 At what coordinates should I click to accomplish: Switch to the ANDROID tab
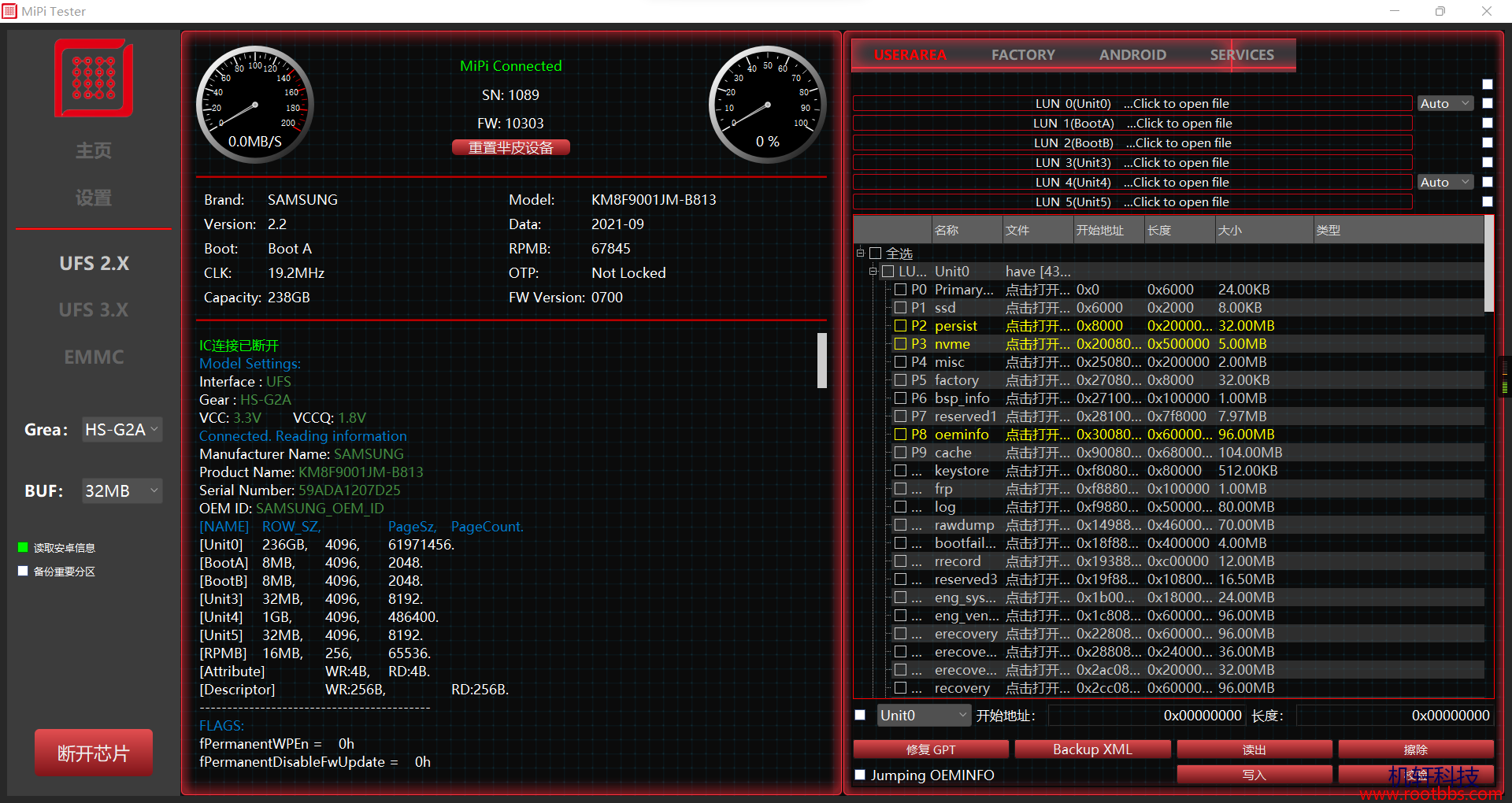(1132, 55)
